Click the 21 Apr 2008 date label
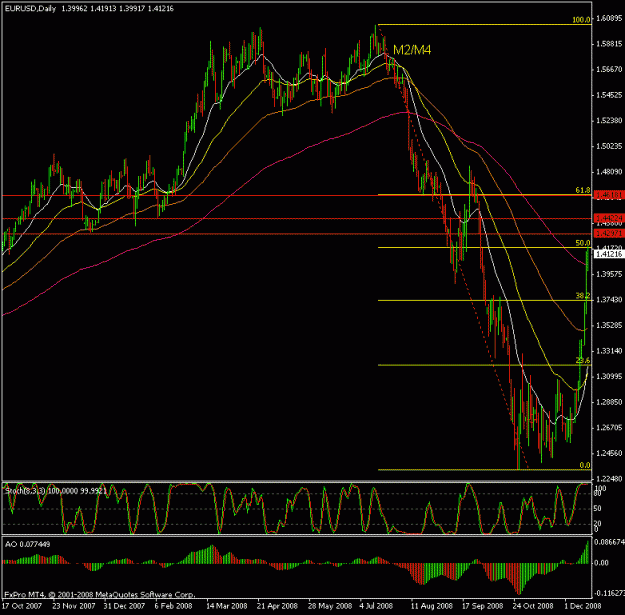 (277, 606)
